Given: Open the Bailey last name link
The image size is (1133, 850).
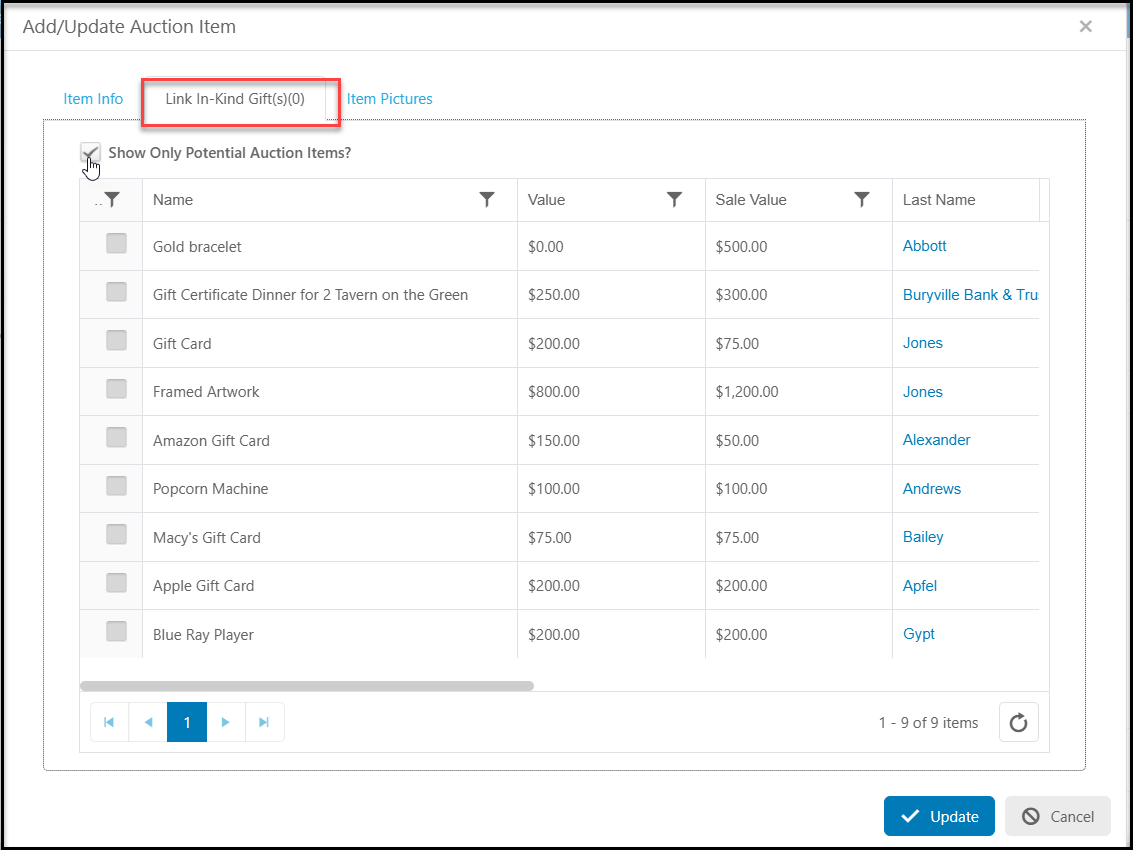Looking at the screenshot, I should click(923, 537).
